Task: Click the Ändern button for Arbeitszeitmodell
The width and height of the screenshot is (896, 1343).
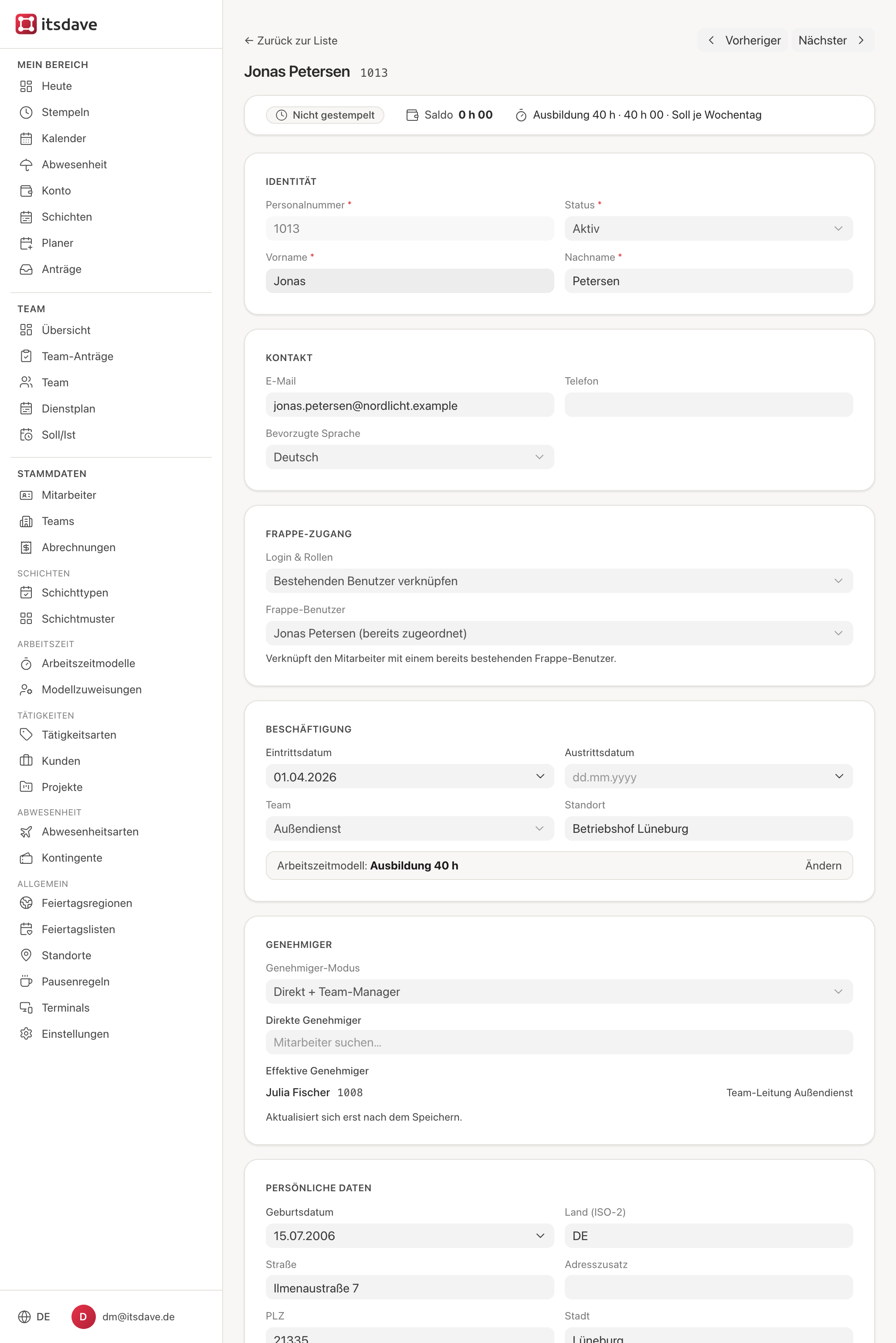Action: pos(823,866)
